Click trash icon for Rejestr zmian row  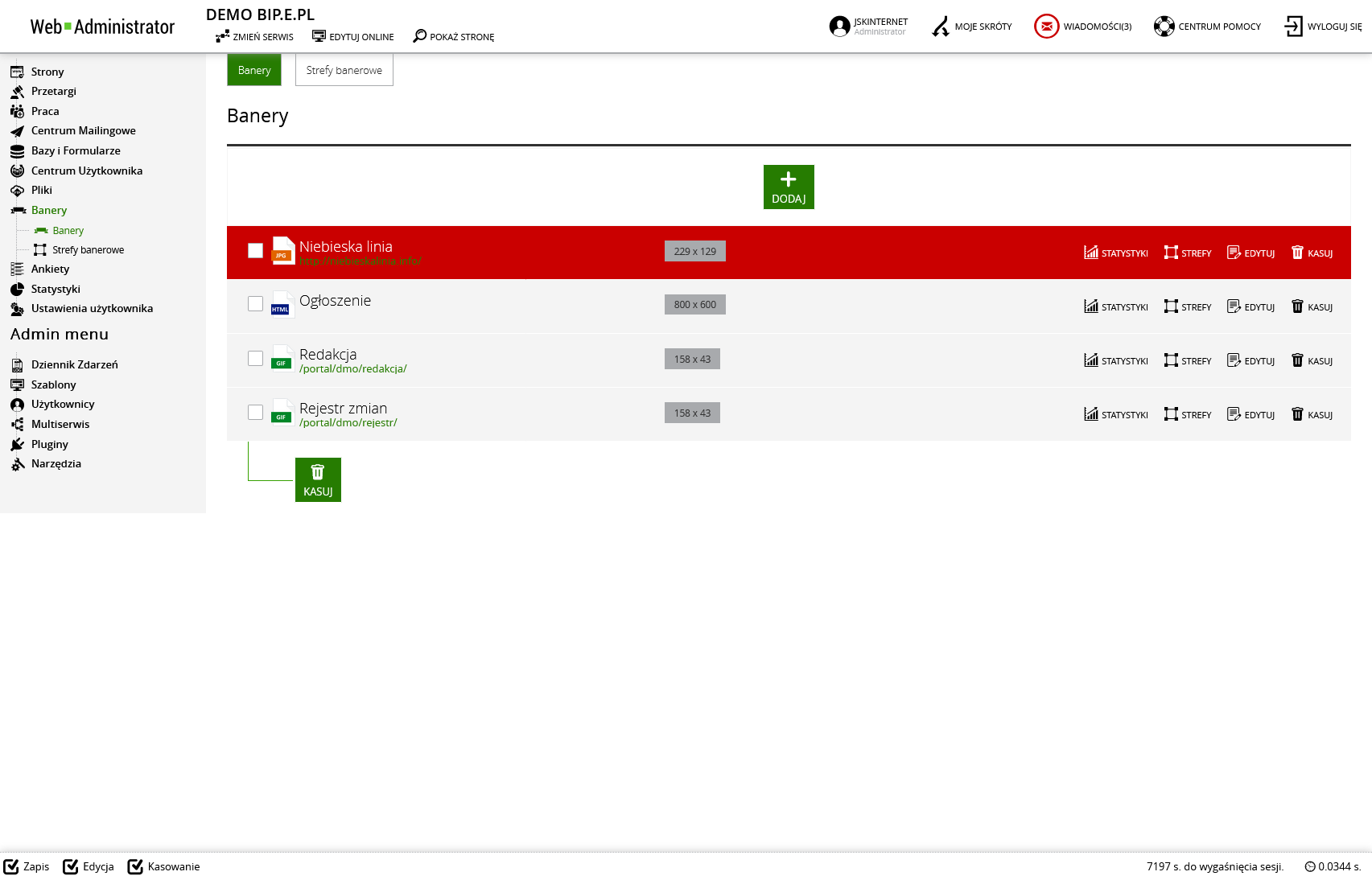(x=1297, y=414)
